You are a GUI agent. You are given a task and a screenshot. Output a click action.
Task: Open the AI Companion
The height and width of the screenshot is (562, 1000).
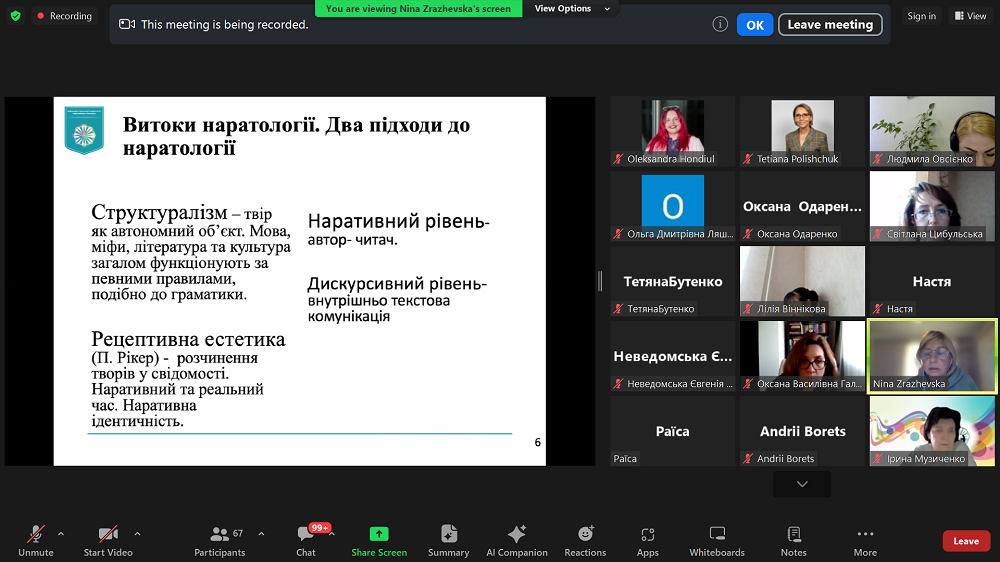(x=517, y=540)
